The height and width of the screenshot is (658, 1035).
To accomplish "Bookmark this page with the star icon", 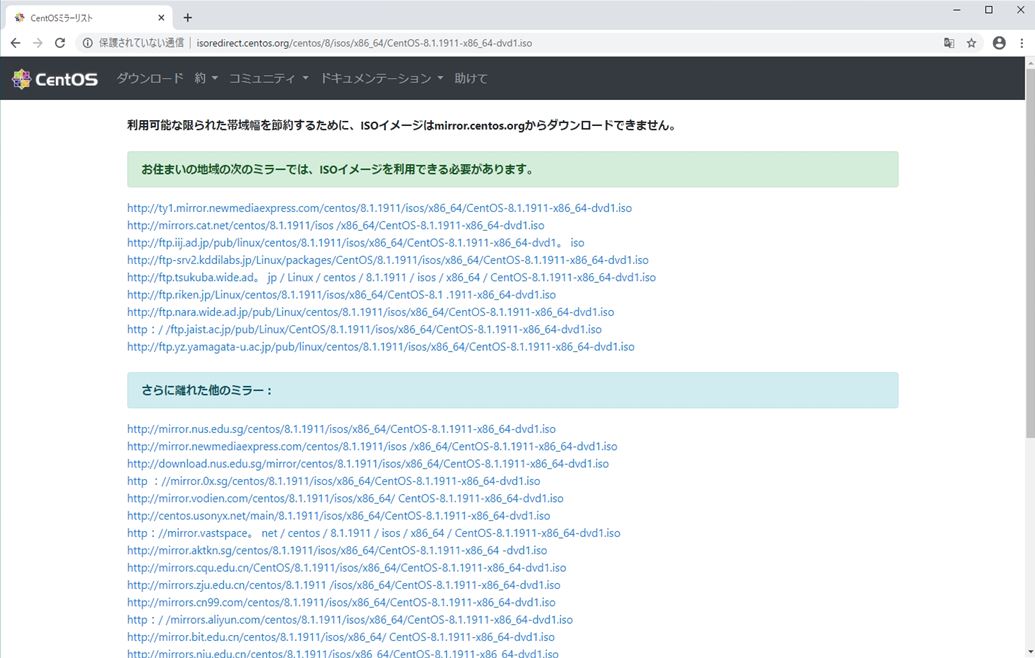I will pyautogui.click(x=972, y=43).
